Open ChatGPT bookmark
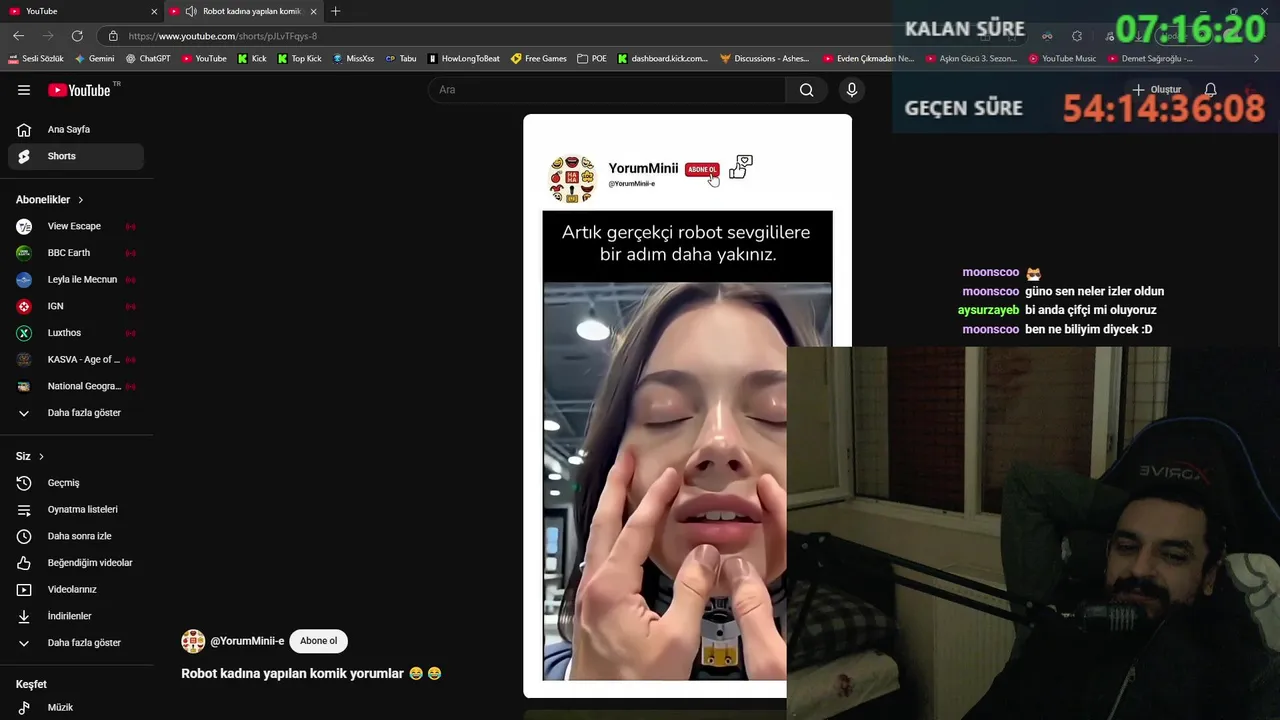The image size is (1280, 720). (148, 59)
